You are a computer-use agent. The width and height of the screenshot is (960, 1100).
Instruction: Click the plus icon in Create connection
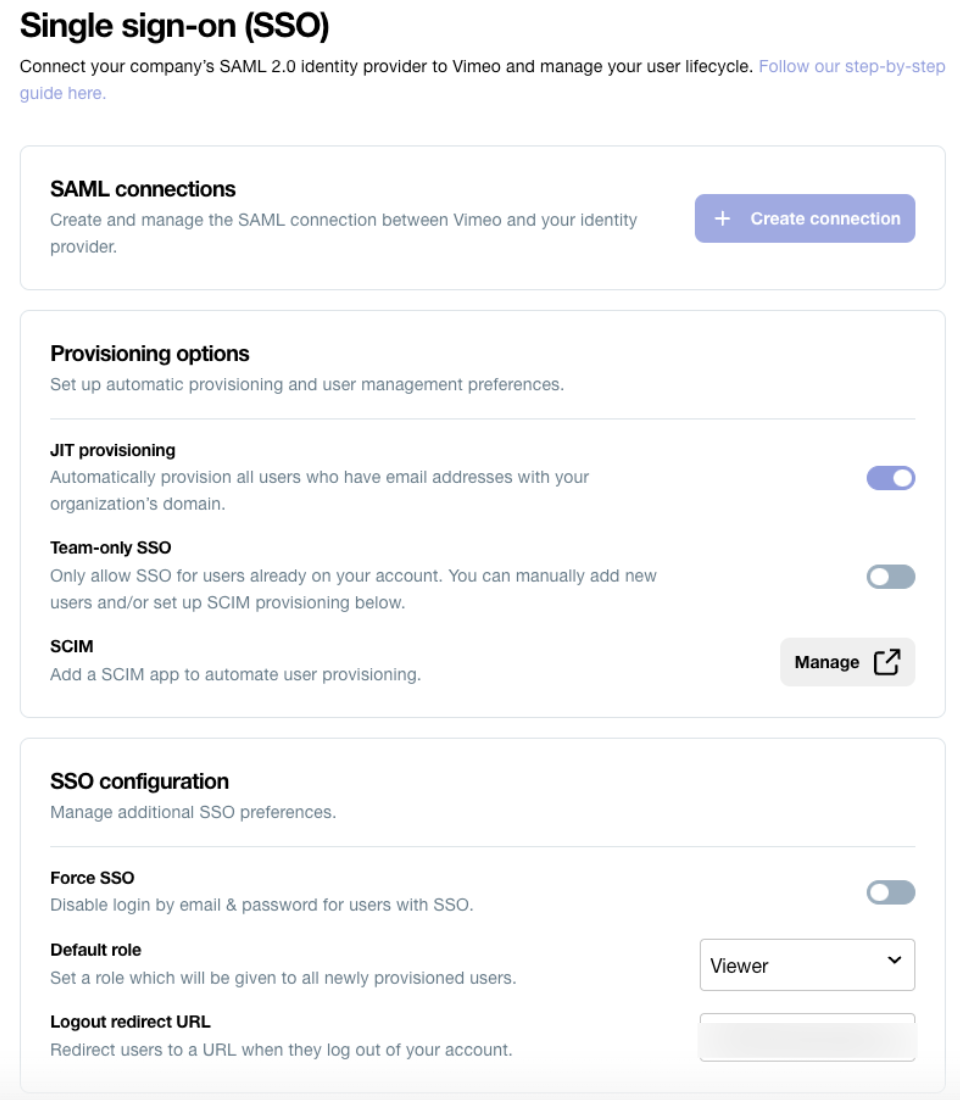722,219
